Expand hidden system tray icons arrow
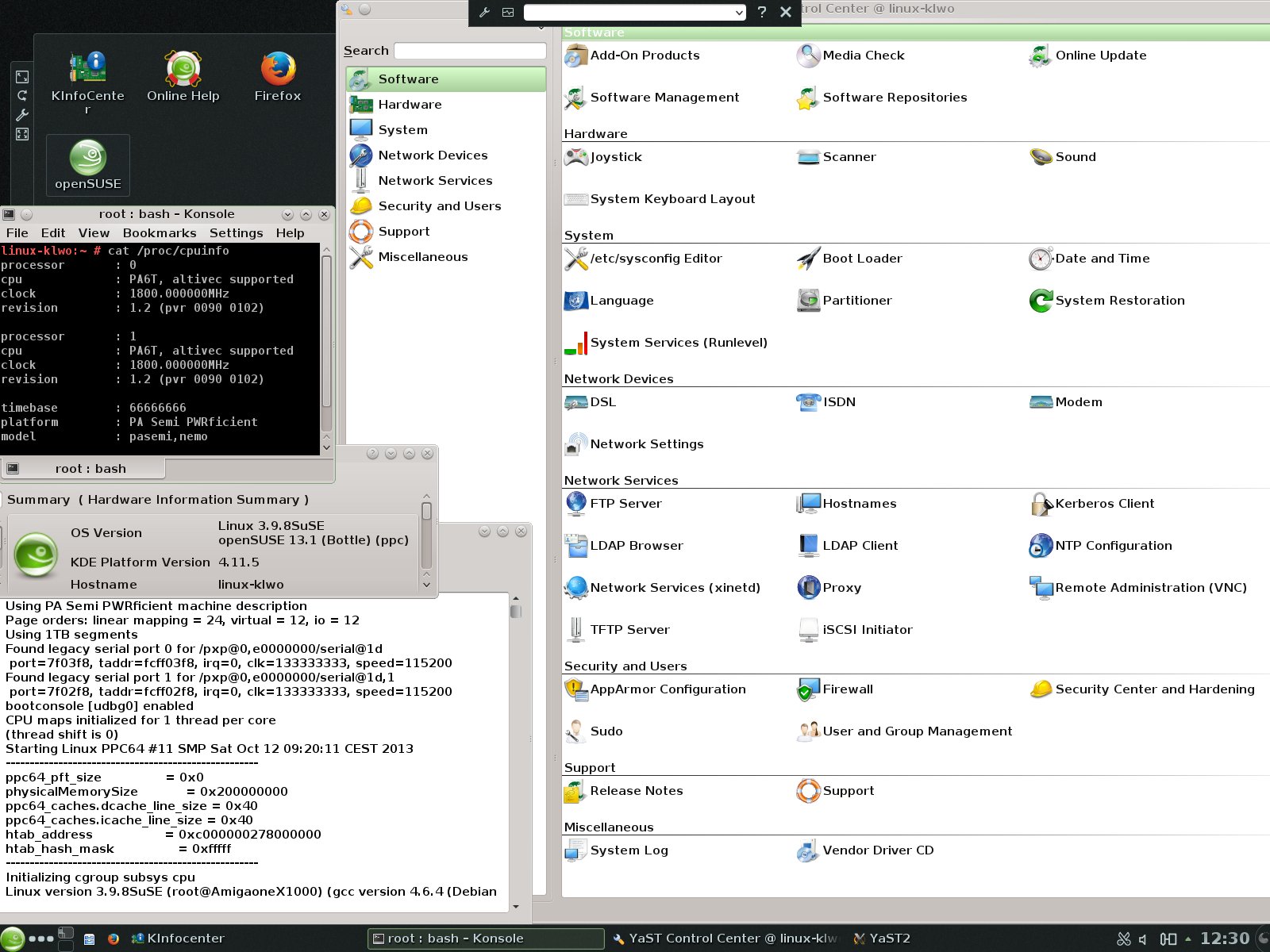This screenshot has width=1270, height=952. click(1187, 939)
